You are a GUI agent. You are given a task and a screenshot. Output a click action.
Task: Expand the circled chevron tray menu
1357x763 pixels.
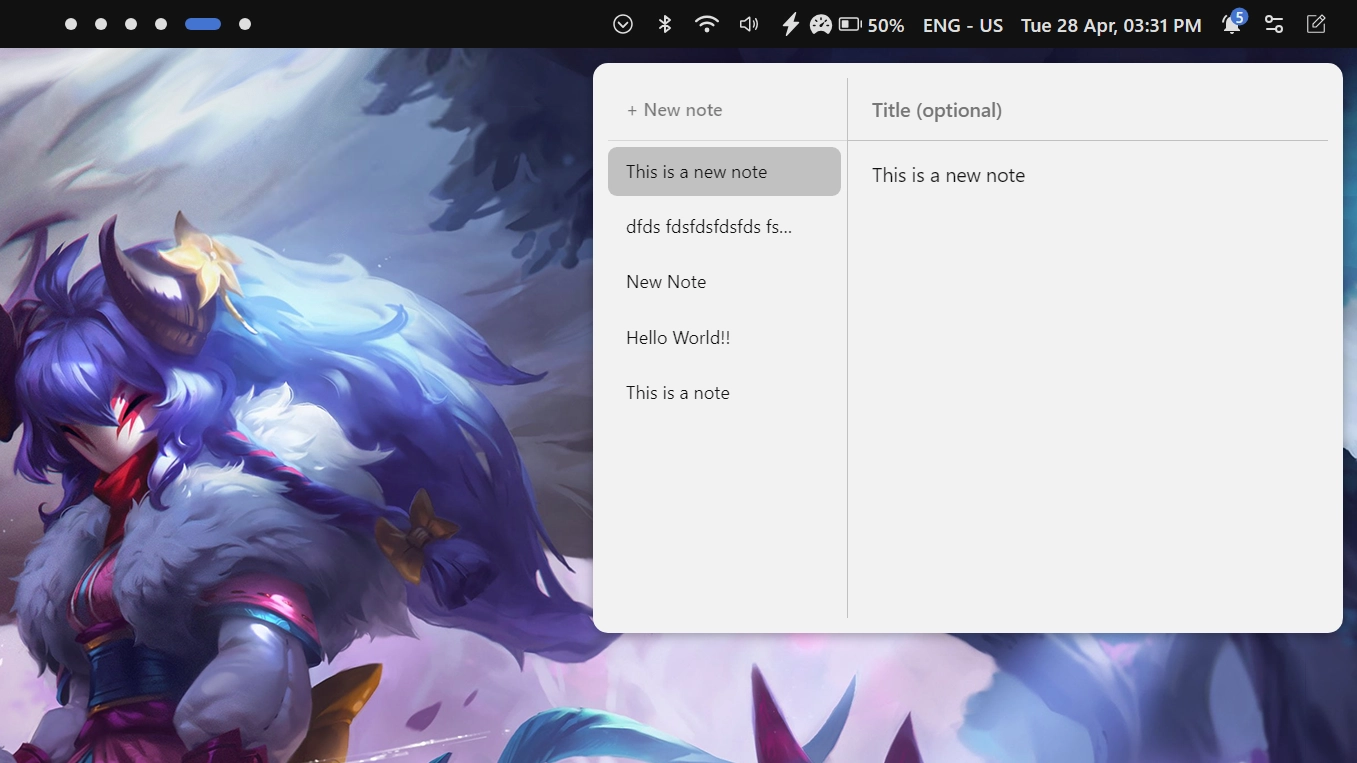[623, 25]
